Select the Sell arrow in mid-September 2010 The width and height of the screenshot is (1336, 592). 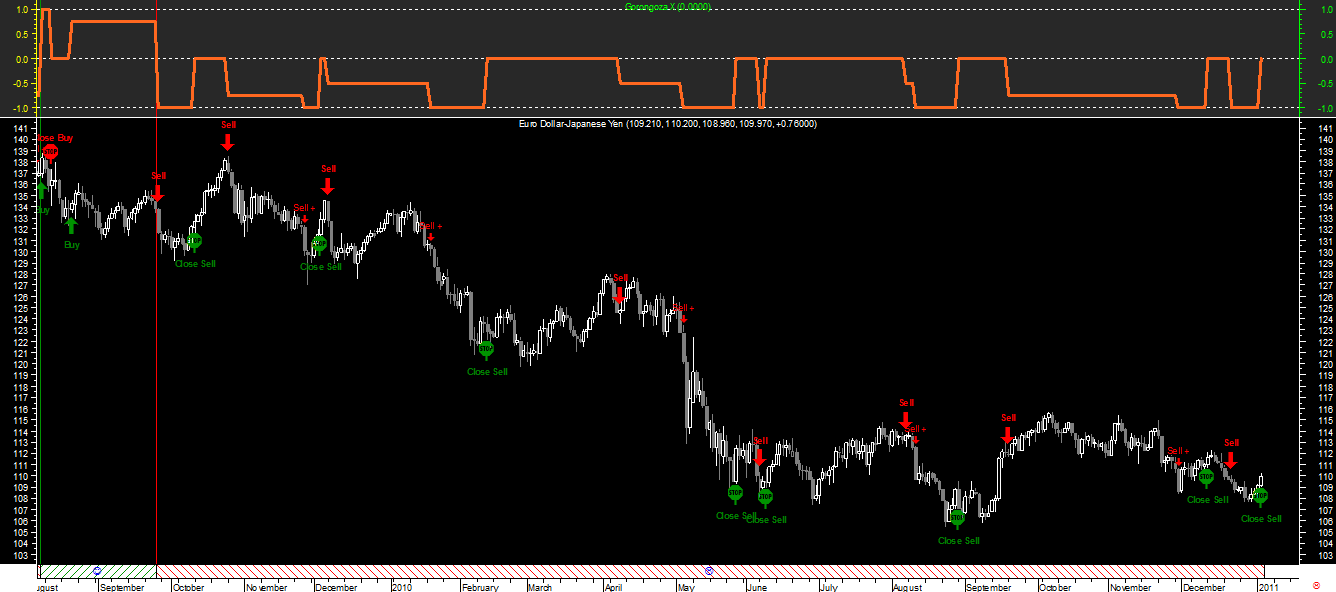[1007, 435]
